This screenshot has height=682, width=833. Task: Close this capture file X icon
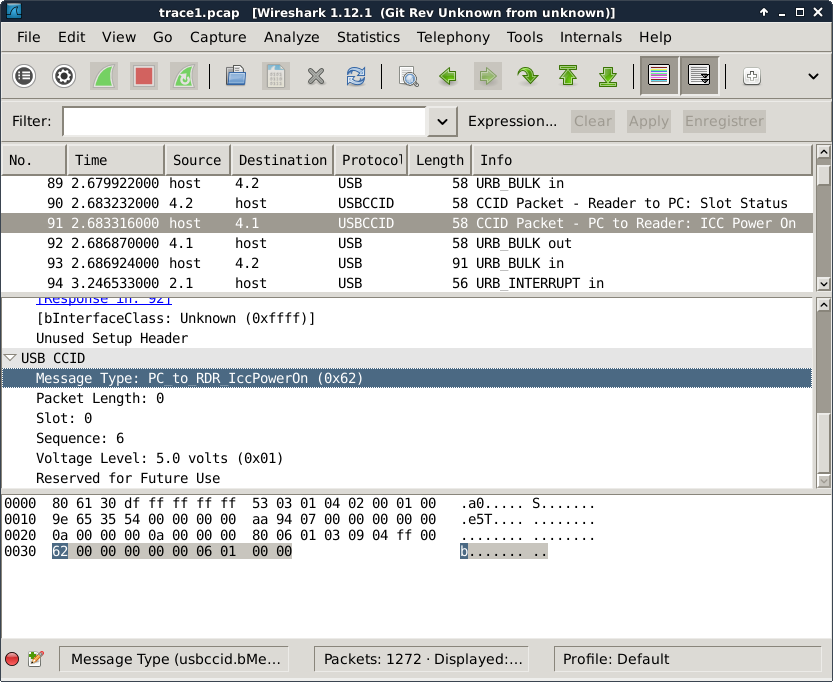[x=316, y=76]
